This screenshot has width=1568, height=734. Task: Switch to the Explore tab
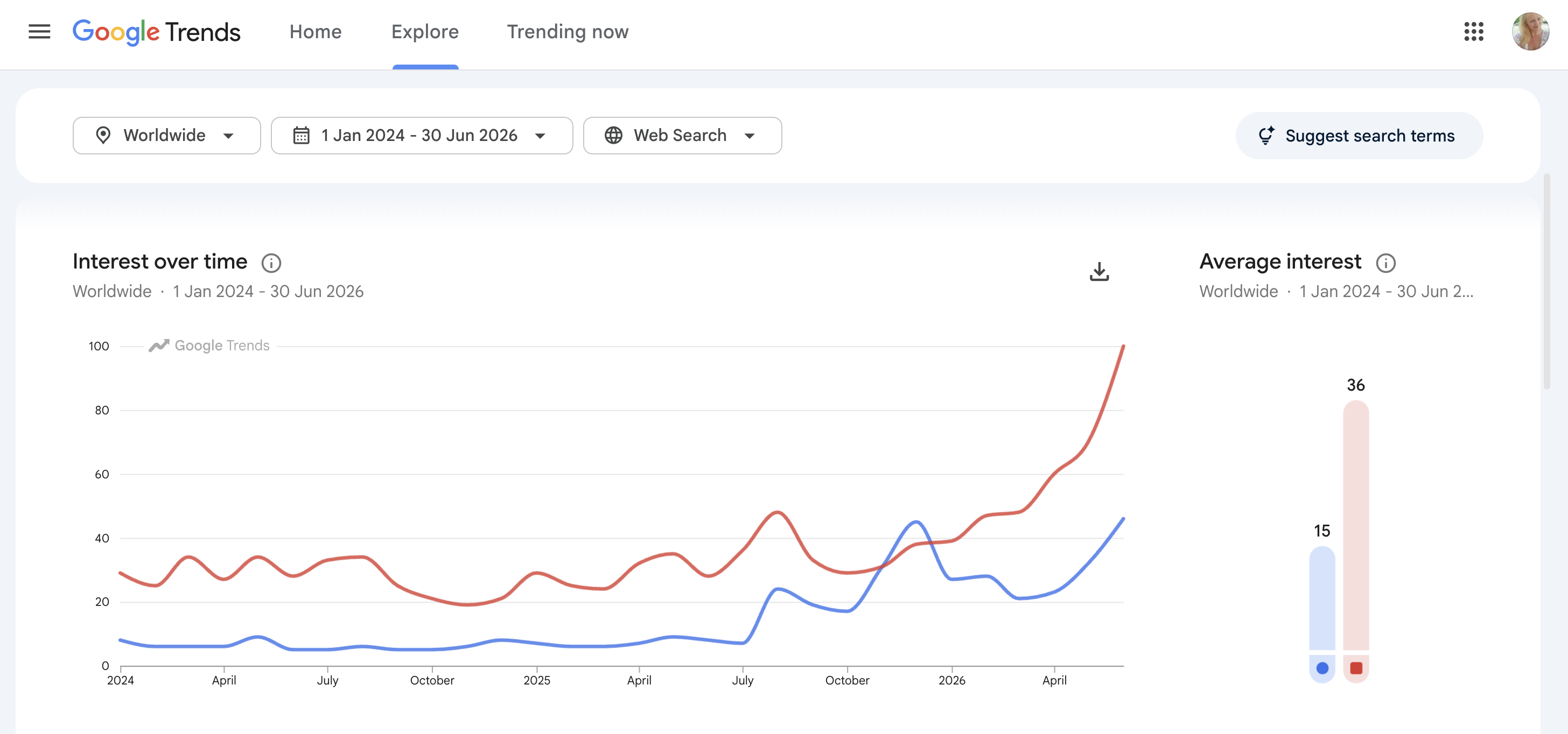(425, 32)
